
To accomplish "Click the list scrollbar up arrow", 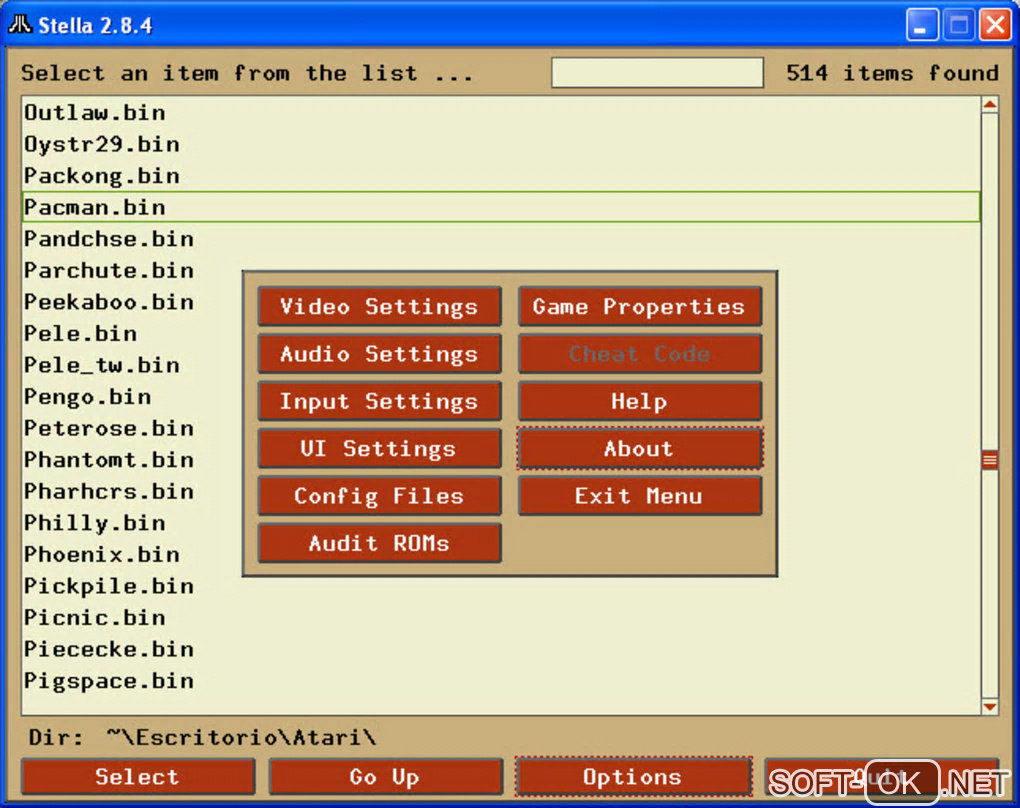I will [x=990, y=105].
